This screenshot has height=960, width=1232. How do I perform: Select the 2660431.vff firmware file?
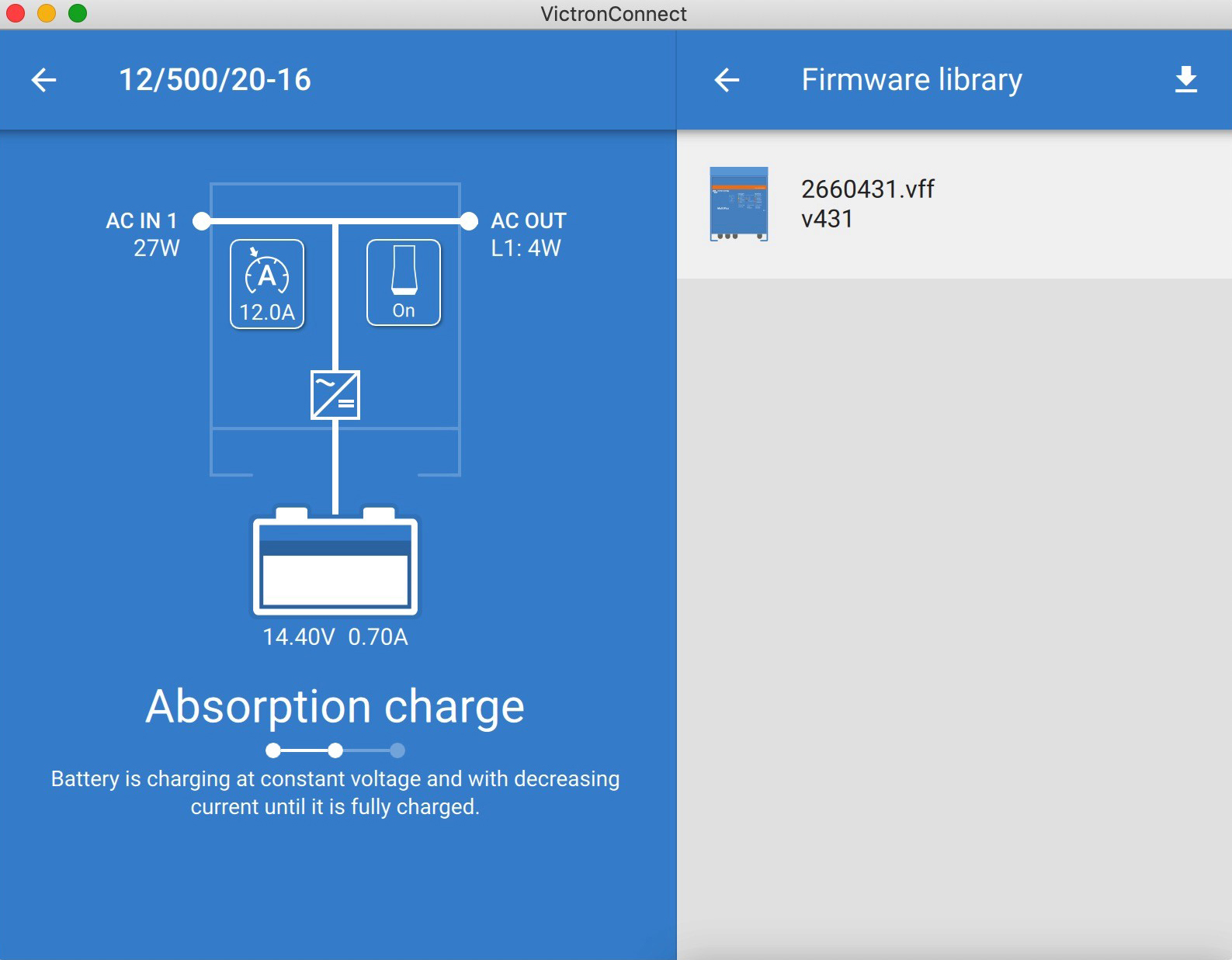point(867,189)
